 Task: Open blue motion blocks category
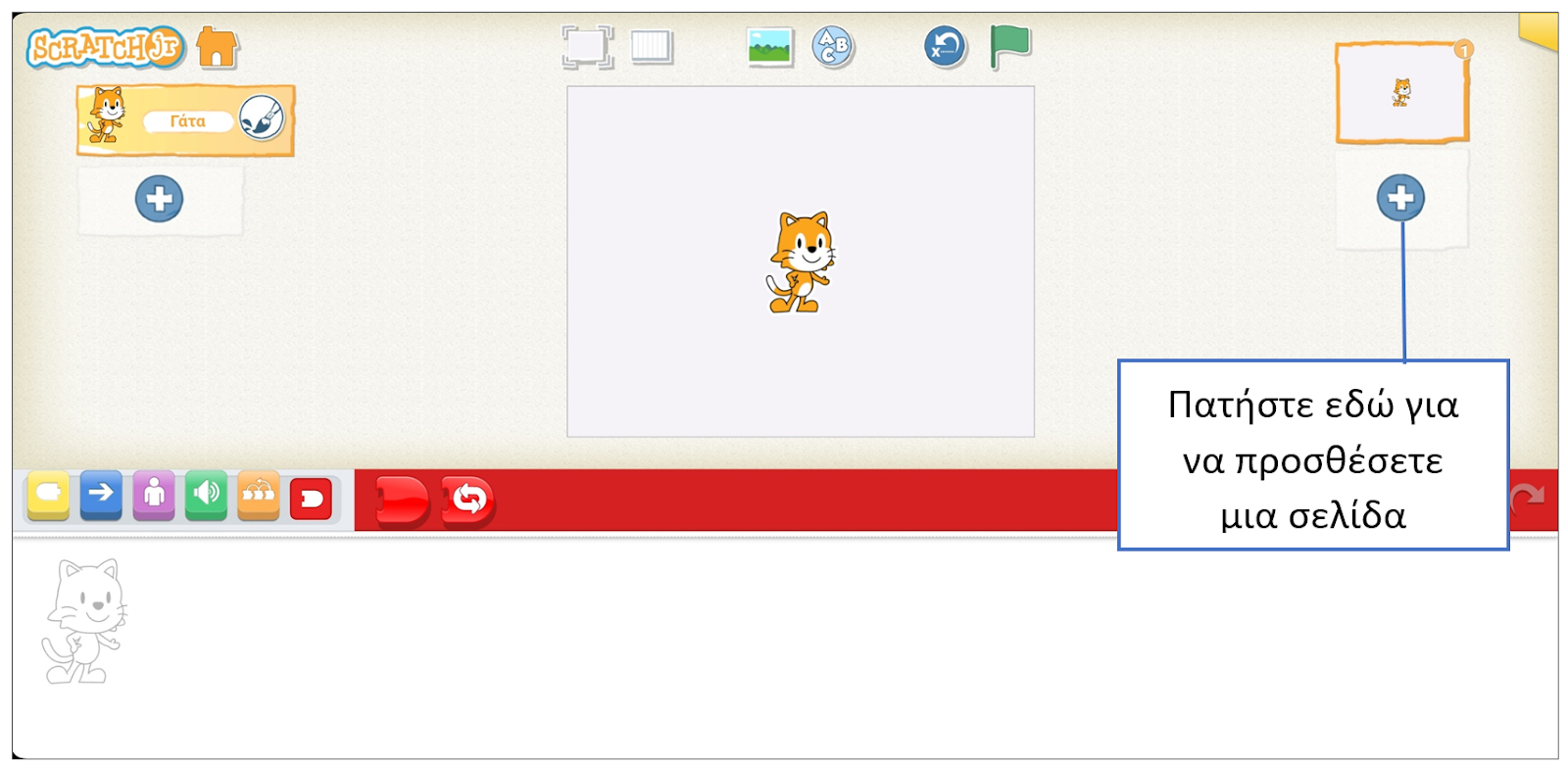pyautogui.click(x=101, y=495)
